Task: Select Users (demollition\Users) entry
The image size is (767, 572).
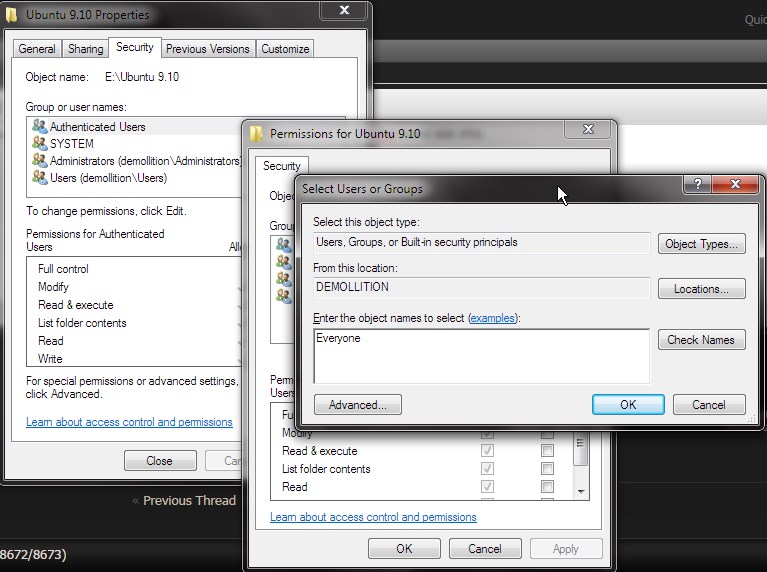Action: coord(136,178)
